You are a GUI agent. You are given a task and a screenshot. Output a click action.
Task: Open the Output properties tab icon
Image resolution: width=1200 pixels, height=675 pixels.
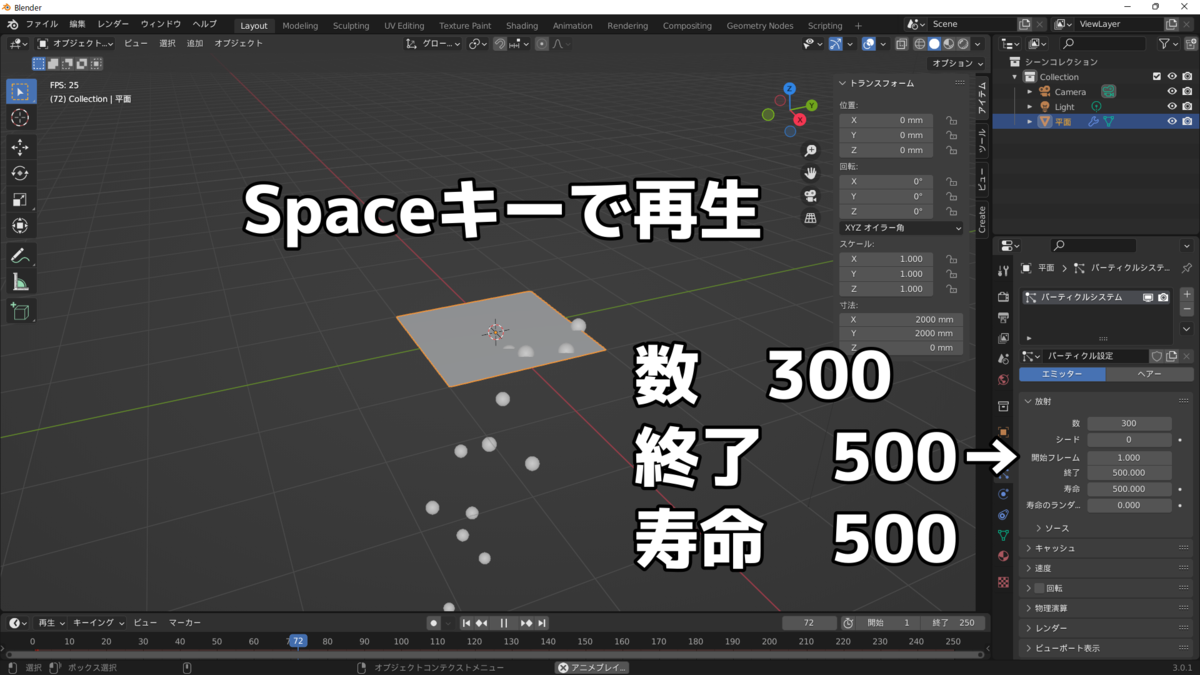point(1003,318)
